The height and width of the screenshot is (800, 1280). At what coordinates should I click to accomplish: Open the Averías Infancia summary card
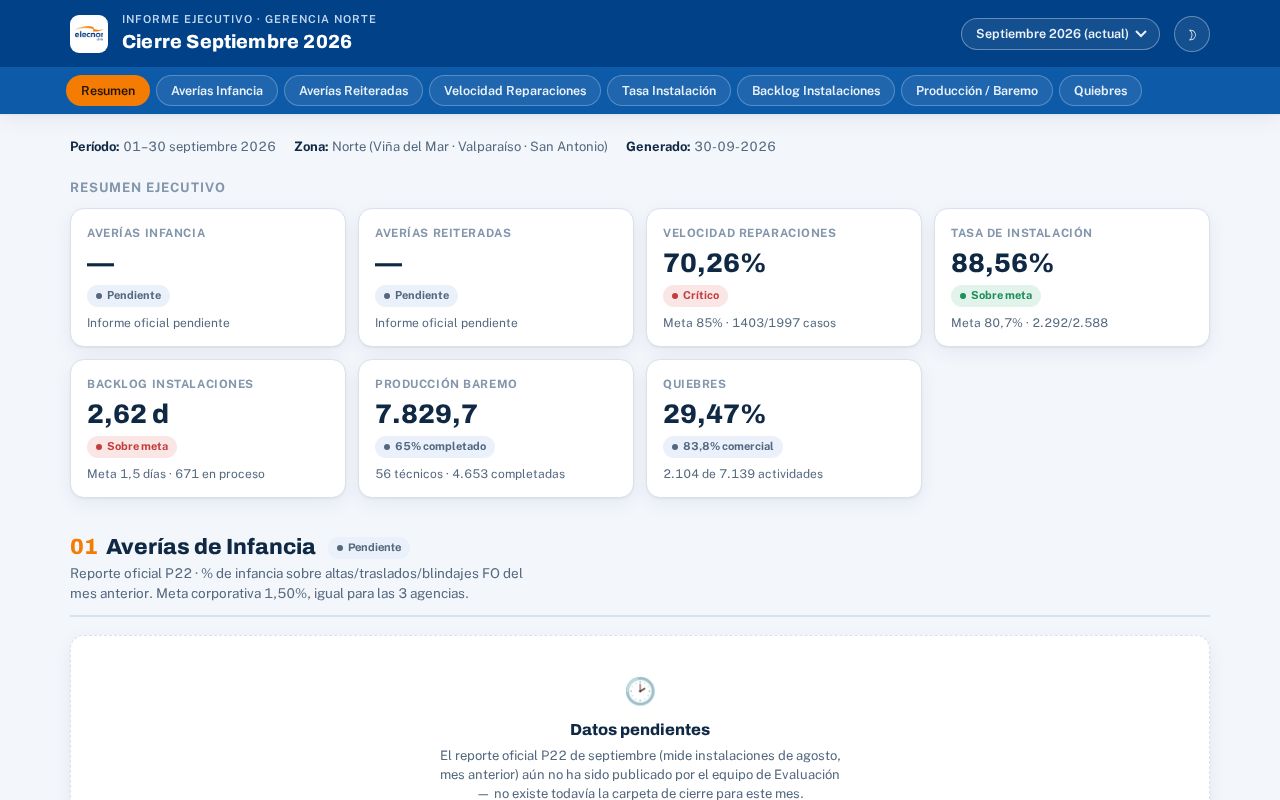click(208, 278)
